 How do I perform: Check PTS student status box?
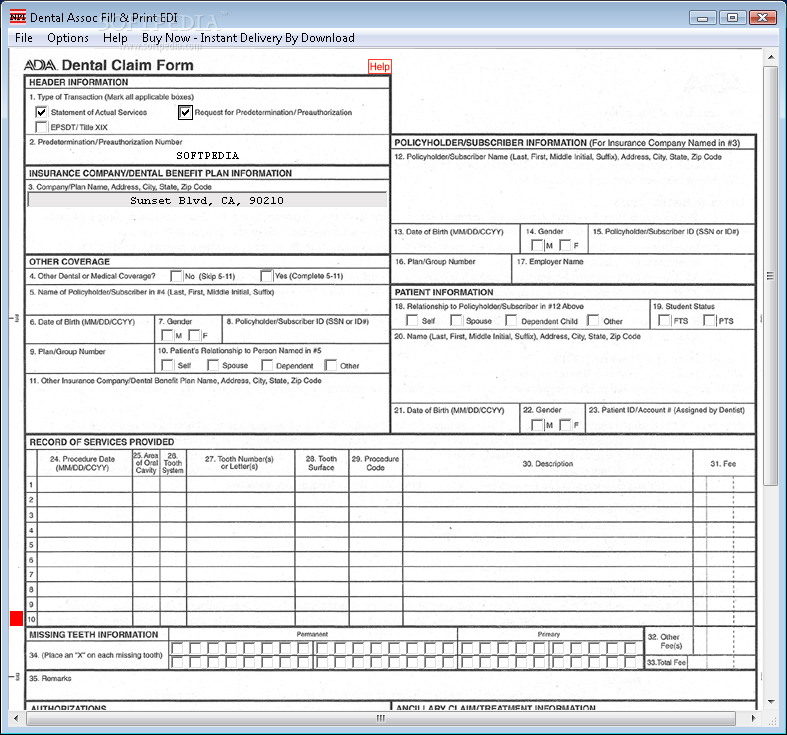coord(709,320)
